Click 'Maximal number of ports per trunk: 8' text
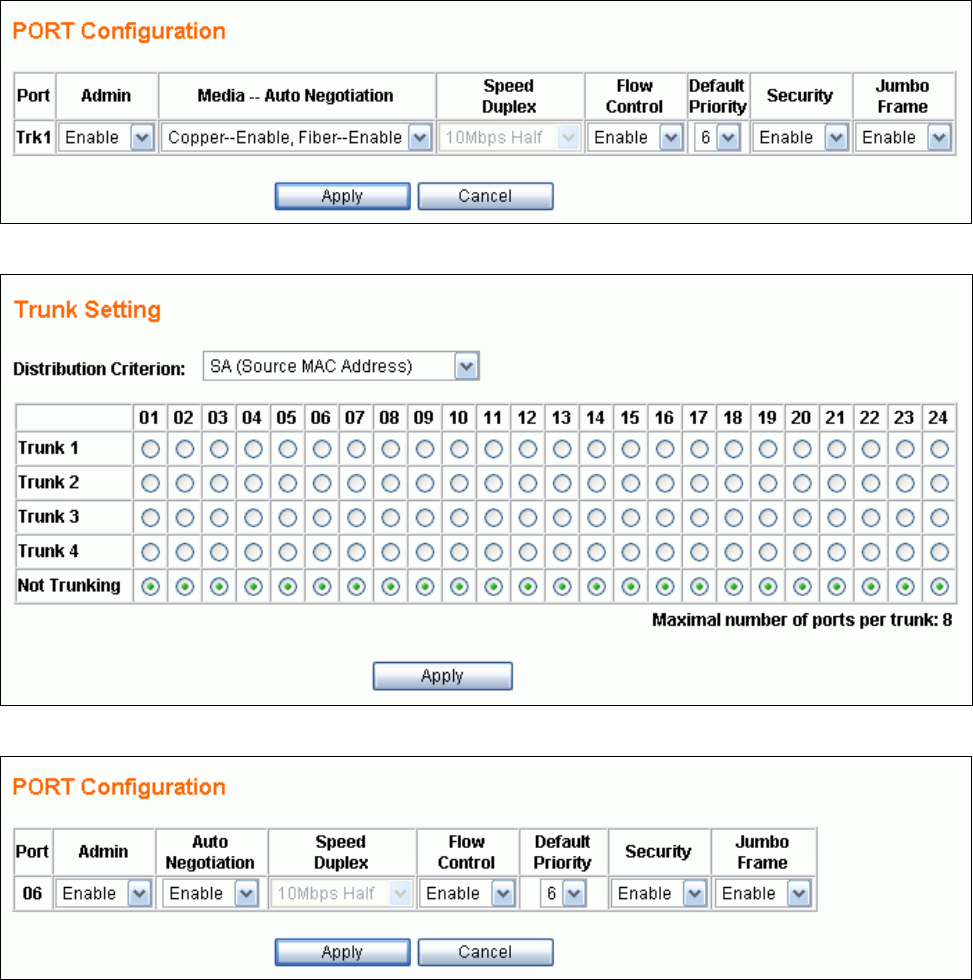Screen dimensions: 973x980 pyautogui.click(x=802, y=620)
